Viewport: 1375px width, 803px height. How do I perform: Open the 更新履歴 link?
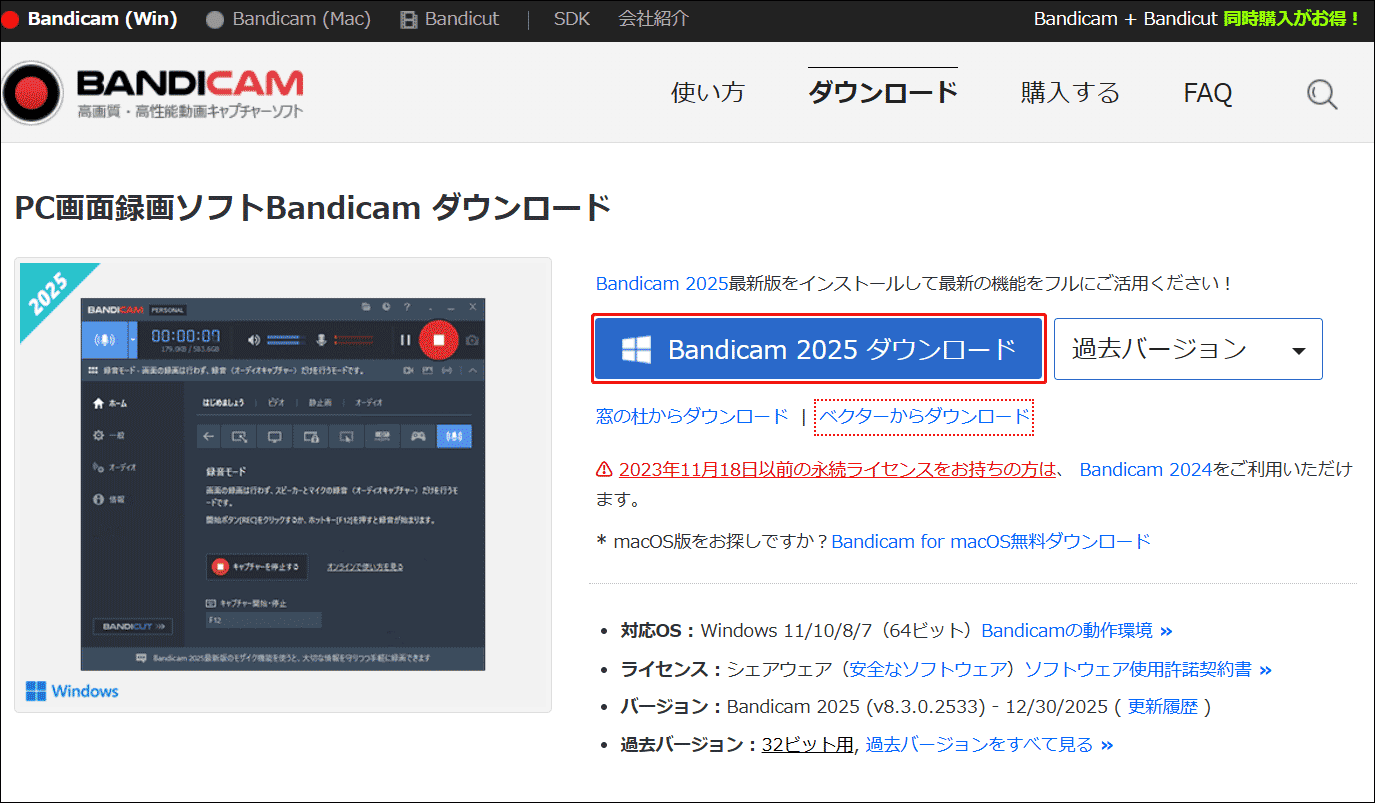pos(1162,707)
